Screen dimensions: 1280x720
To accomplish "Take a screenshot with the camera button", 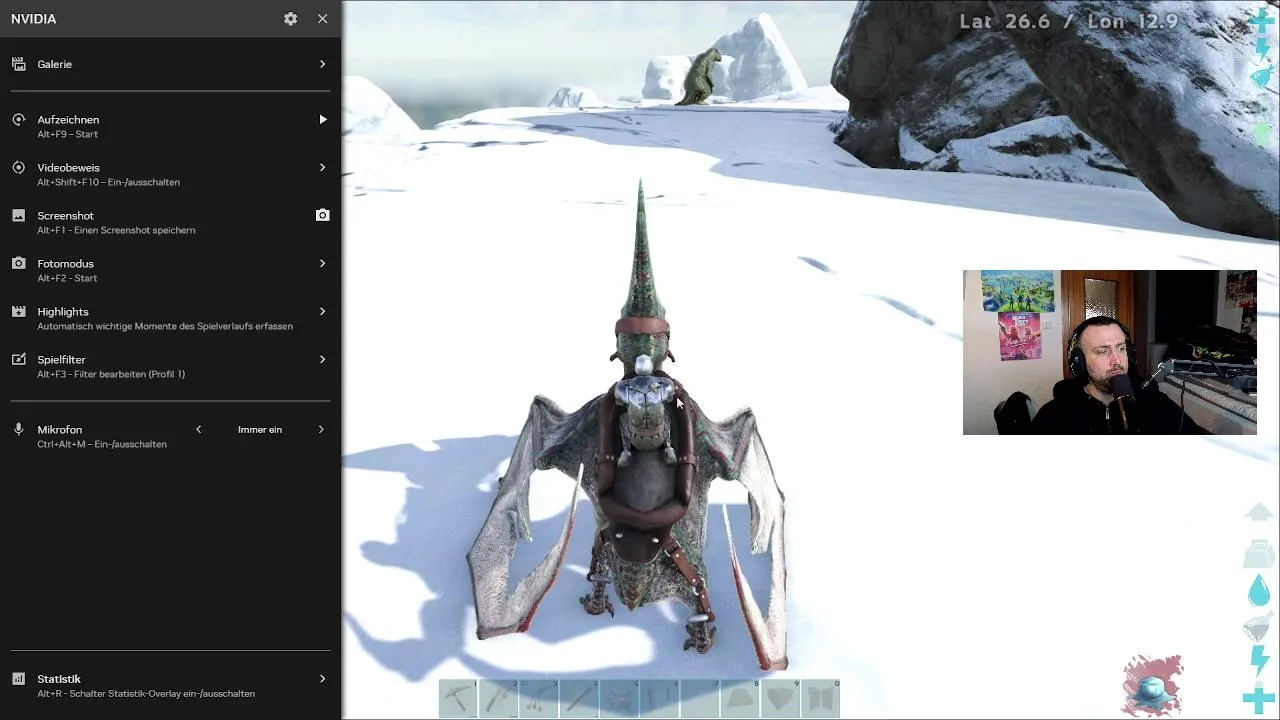I will tap(322, 215).
